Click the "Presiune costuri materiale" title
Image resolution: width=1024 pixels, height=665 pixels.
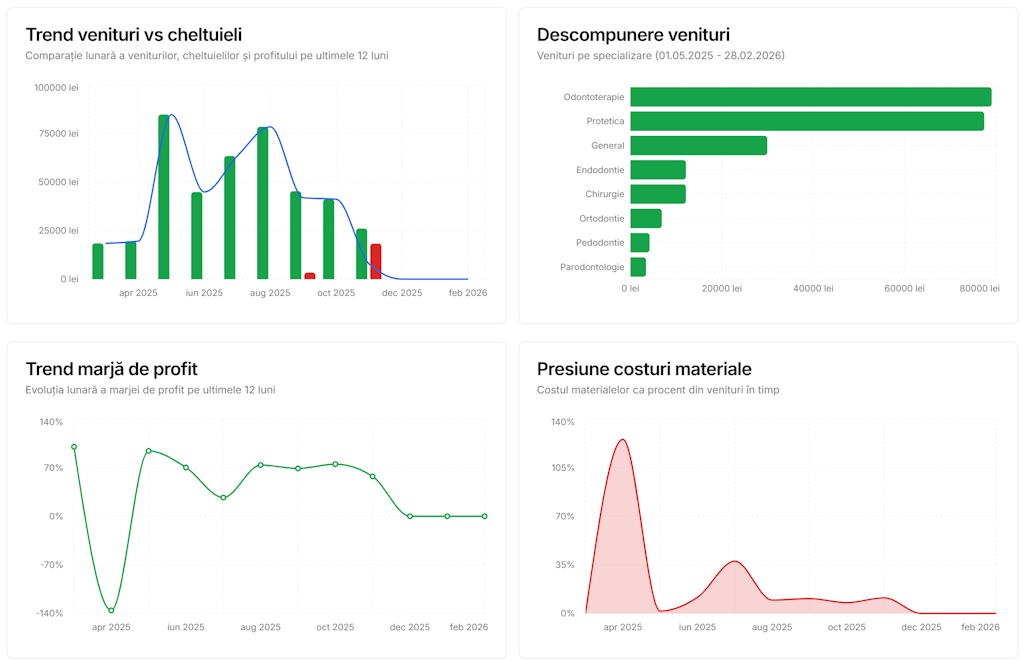644,369
